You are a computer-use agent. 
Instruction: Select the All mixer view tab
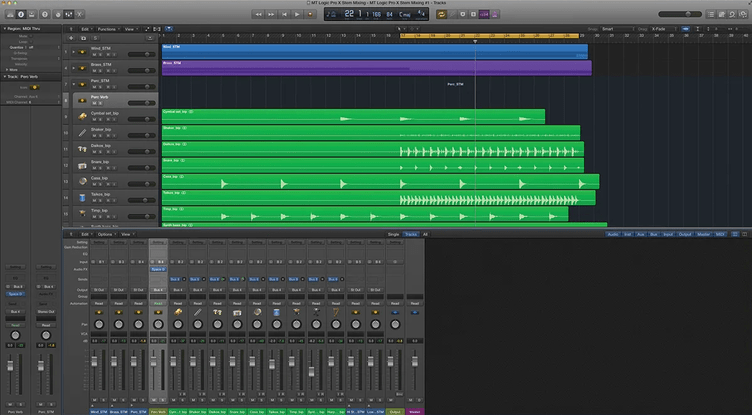(425, 234)
